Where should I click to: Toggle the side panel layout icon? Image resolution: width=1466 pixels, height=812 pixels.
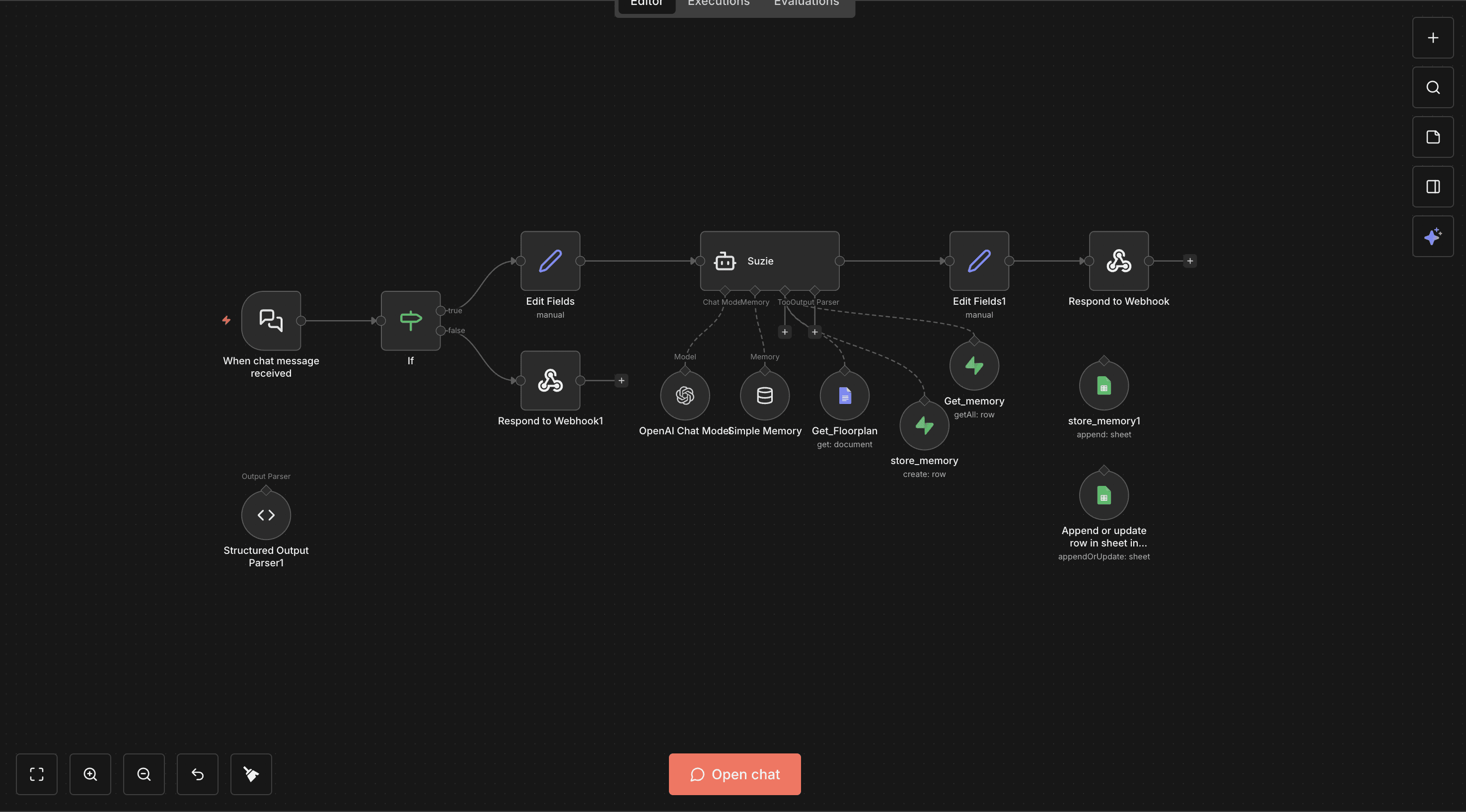pos(1432,187)
